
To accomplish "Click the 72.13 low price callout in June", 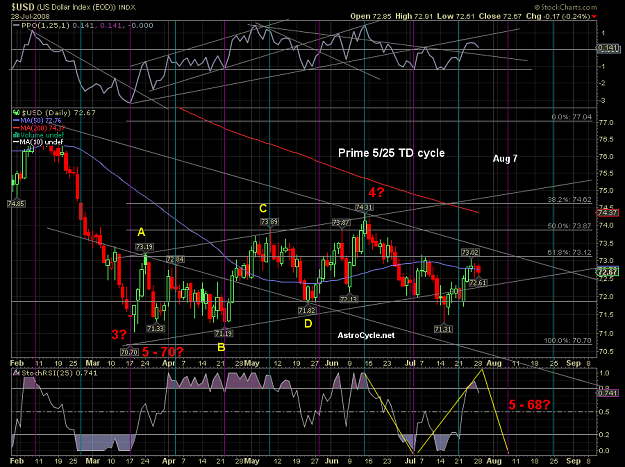I will tap(349, 299).
